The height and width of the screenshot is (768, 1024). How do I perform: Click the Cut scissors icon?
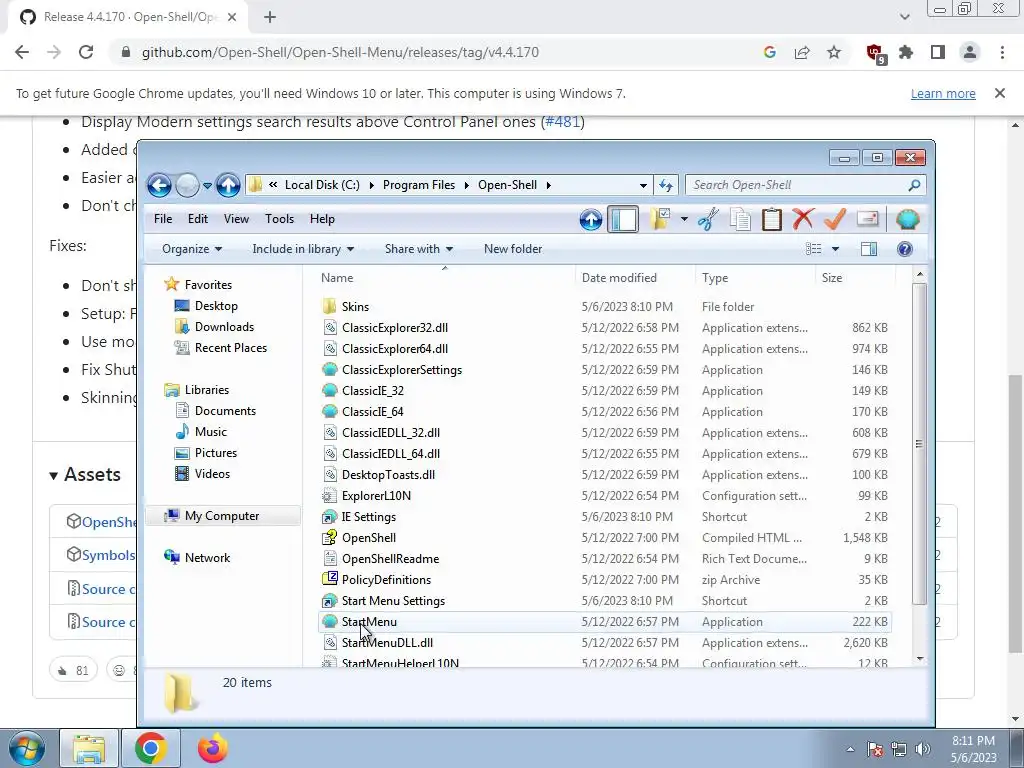[x=708, y=219]
